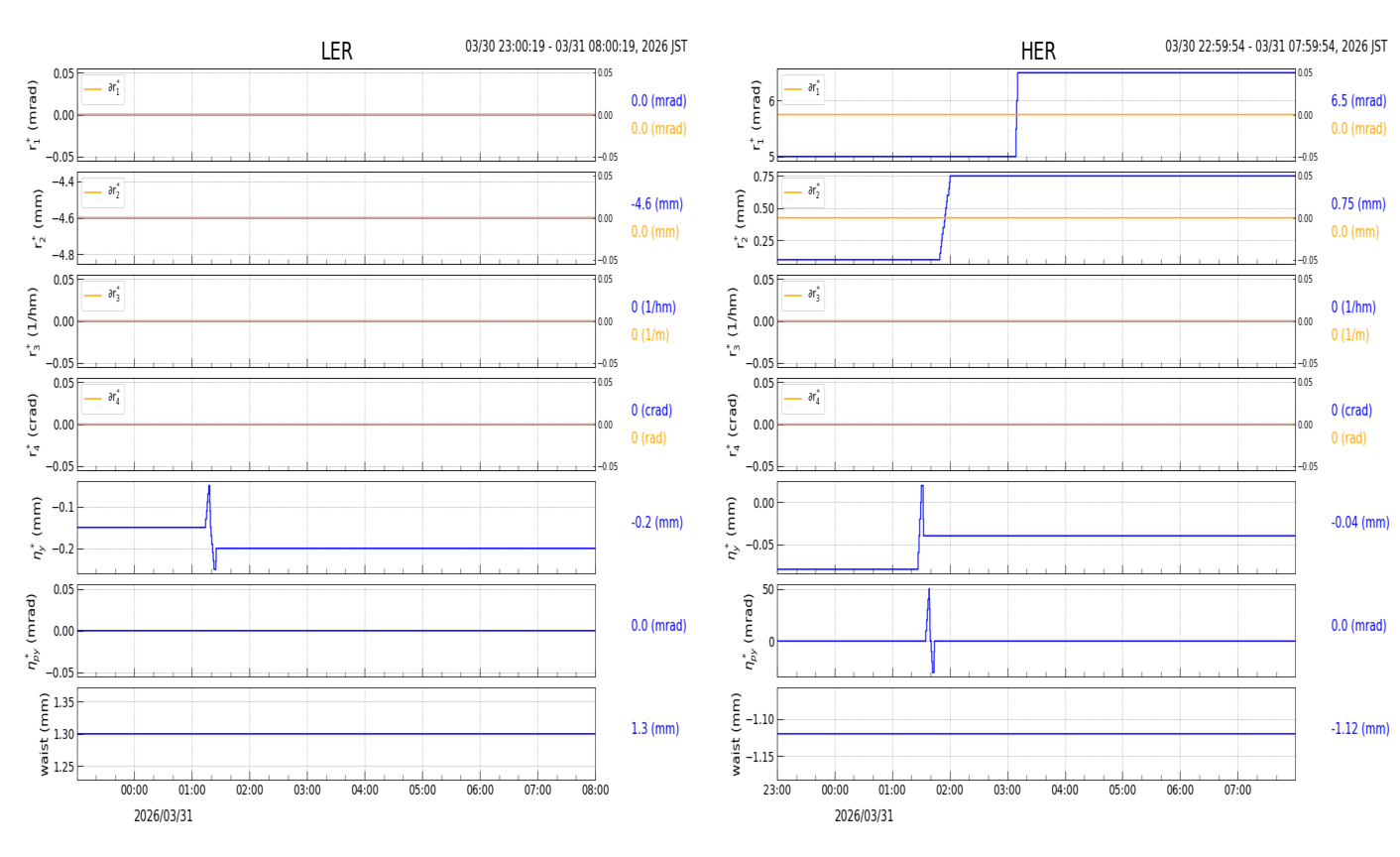Click the 04:00 tick label on the LER axis
The image size is (1400, 857).
click(365, 791)
